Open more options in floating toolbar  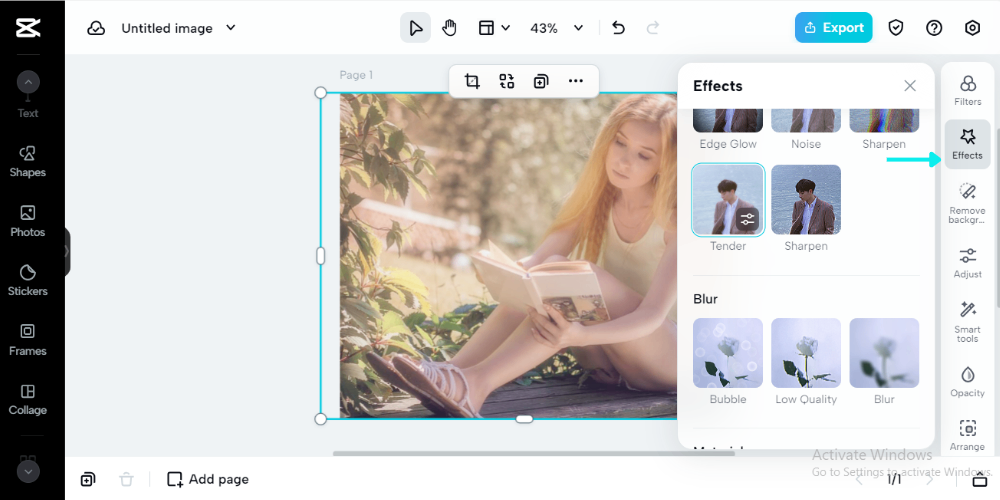click(x=575, y=81)
